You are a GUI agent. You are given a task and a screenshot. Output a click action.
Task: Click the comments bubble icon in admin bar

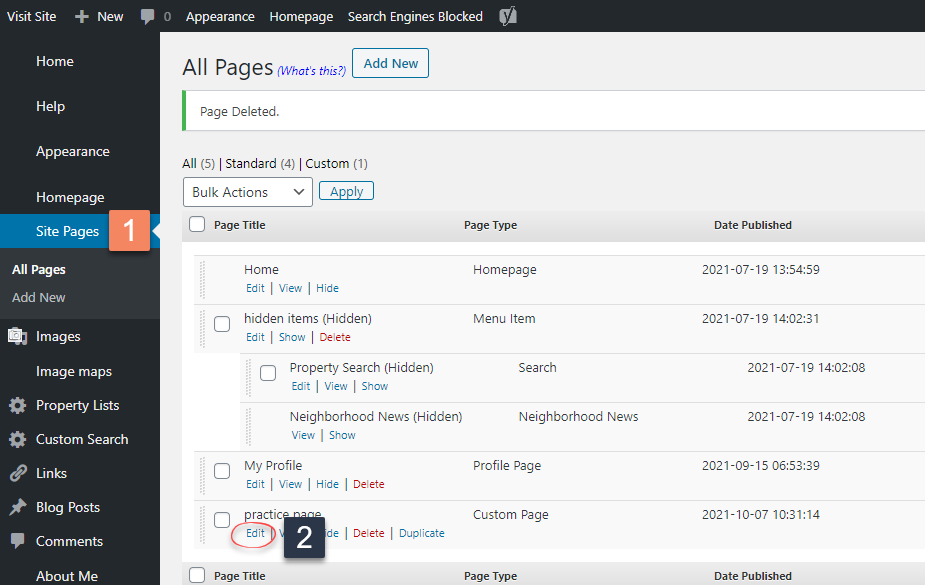coord(148,16)
